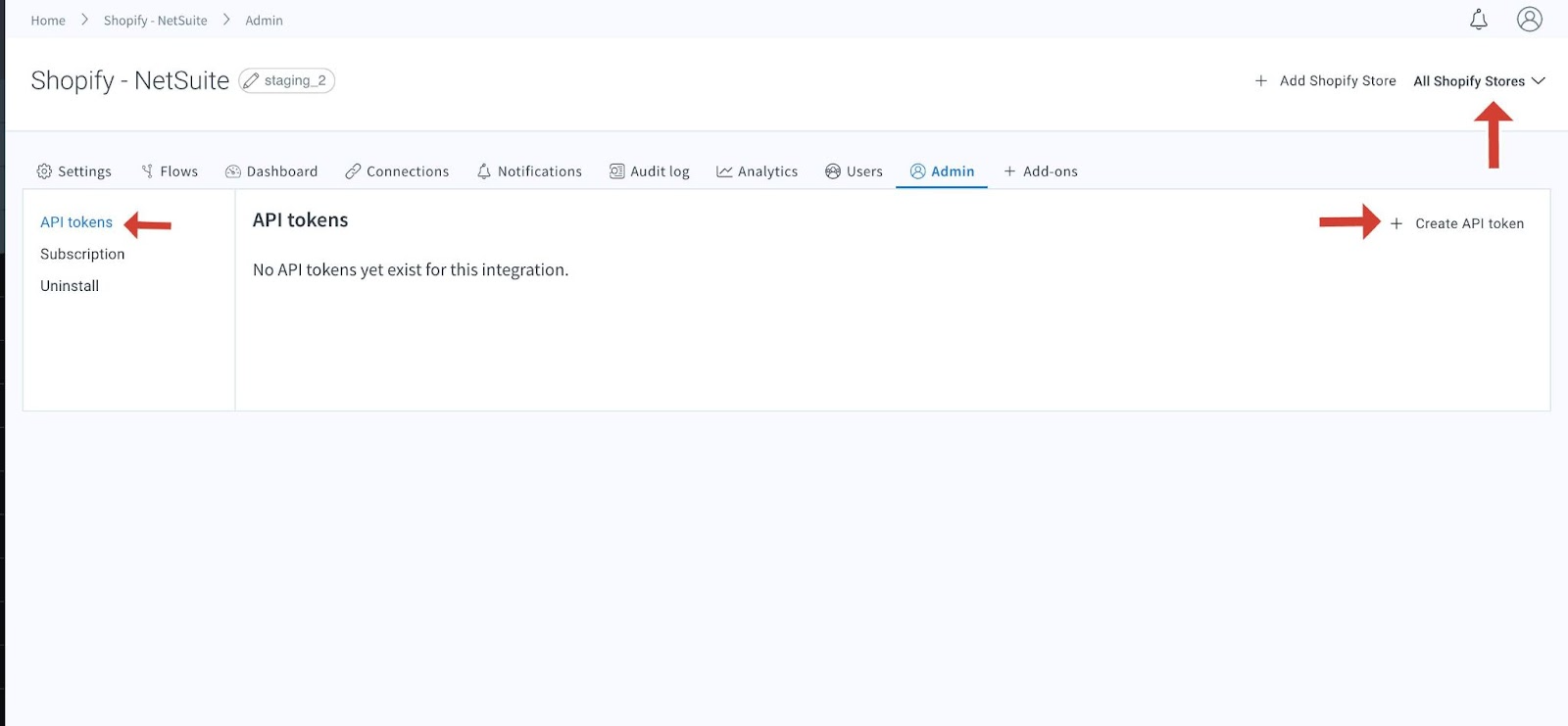The width and height of the screenshot is (1568, 726).
Task: Click the Settings gear icon
Action: point(44,171)
